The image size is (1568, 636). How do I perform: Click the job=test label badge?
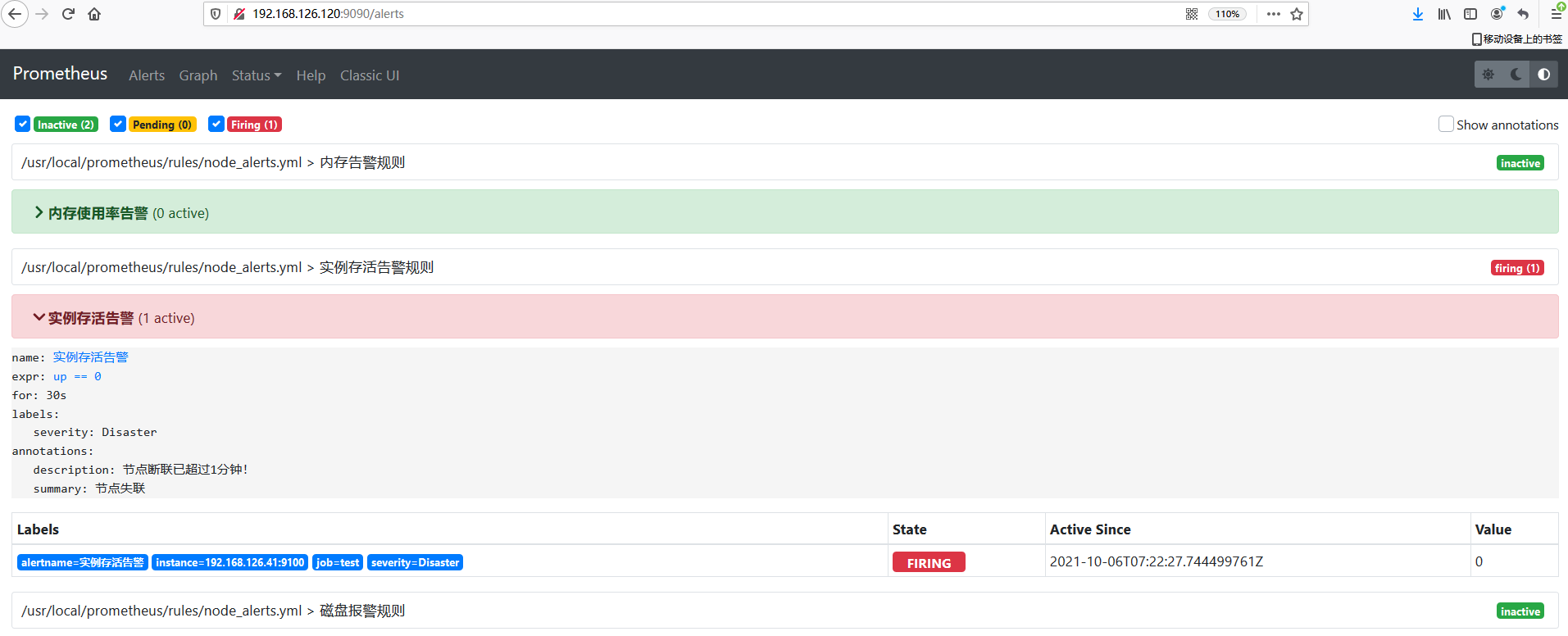[338, 562]
